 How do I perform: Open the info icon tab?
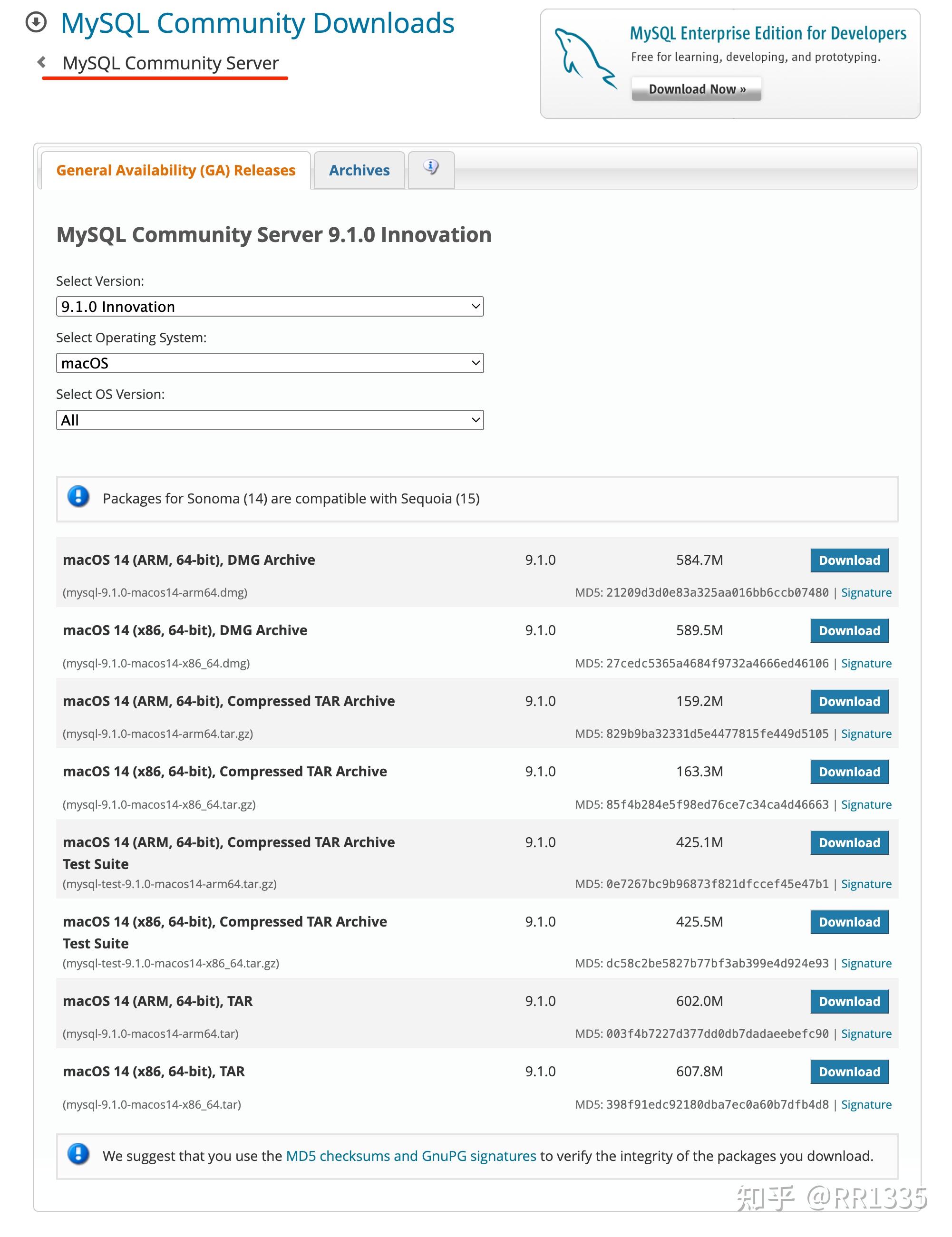pyautogui.click(x=431, y=168)
